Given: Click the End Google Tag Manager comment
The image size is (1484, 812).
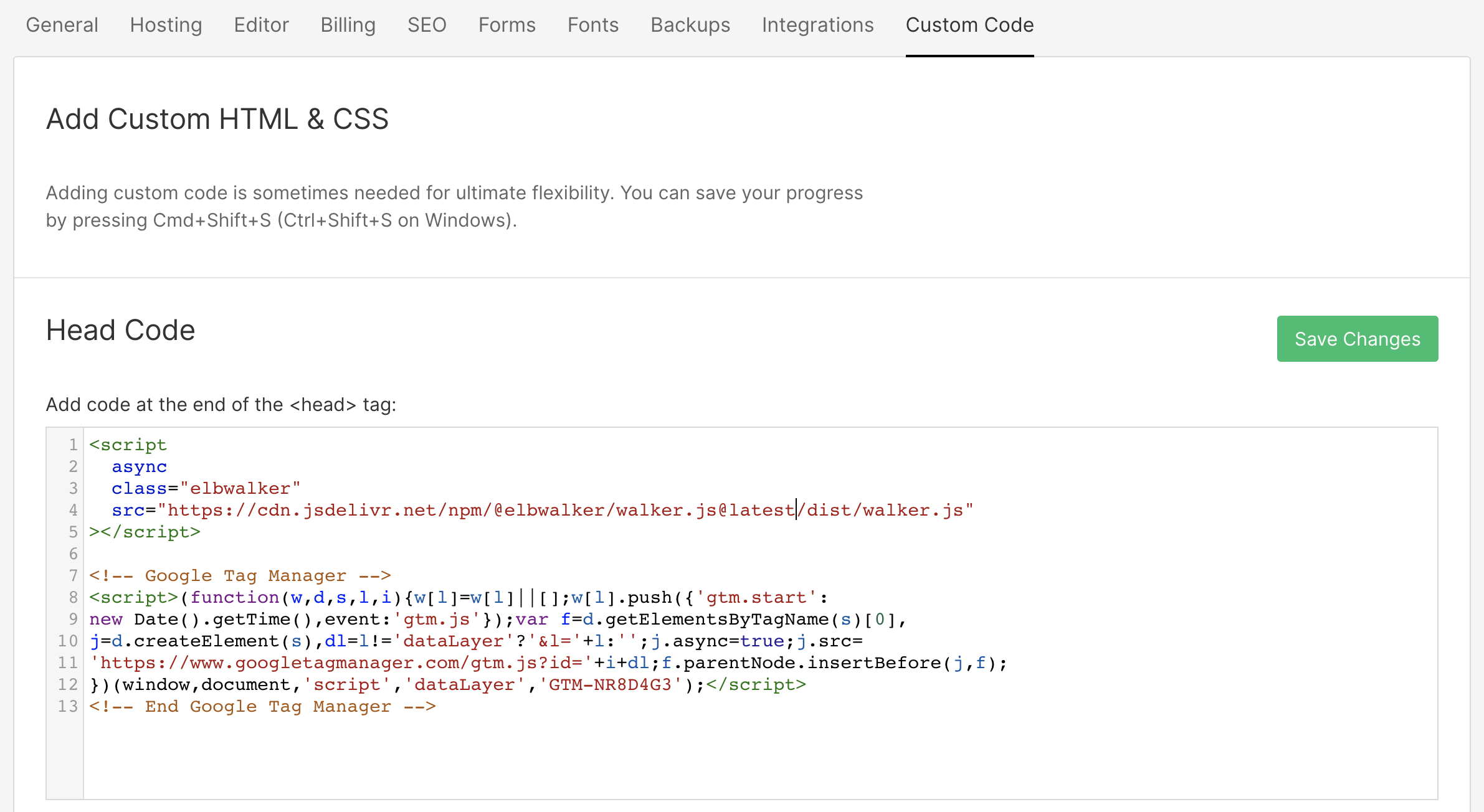Looking at the screenshot, I should pyautogui.click(x=262, y=706).
